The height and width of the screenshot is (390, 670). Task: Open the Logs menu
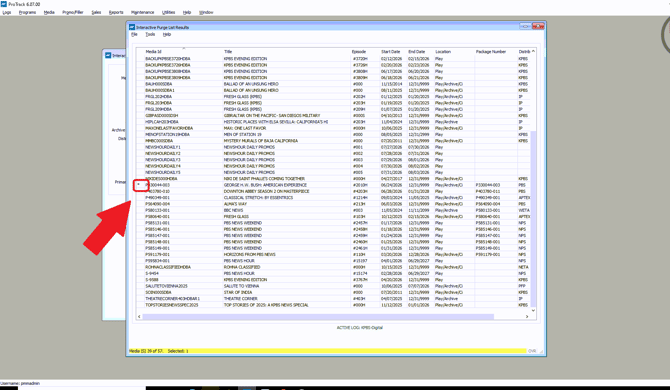pos(7,12)
